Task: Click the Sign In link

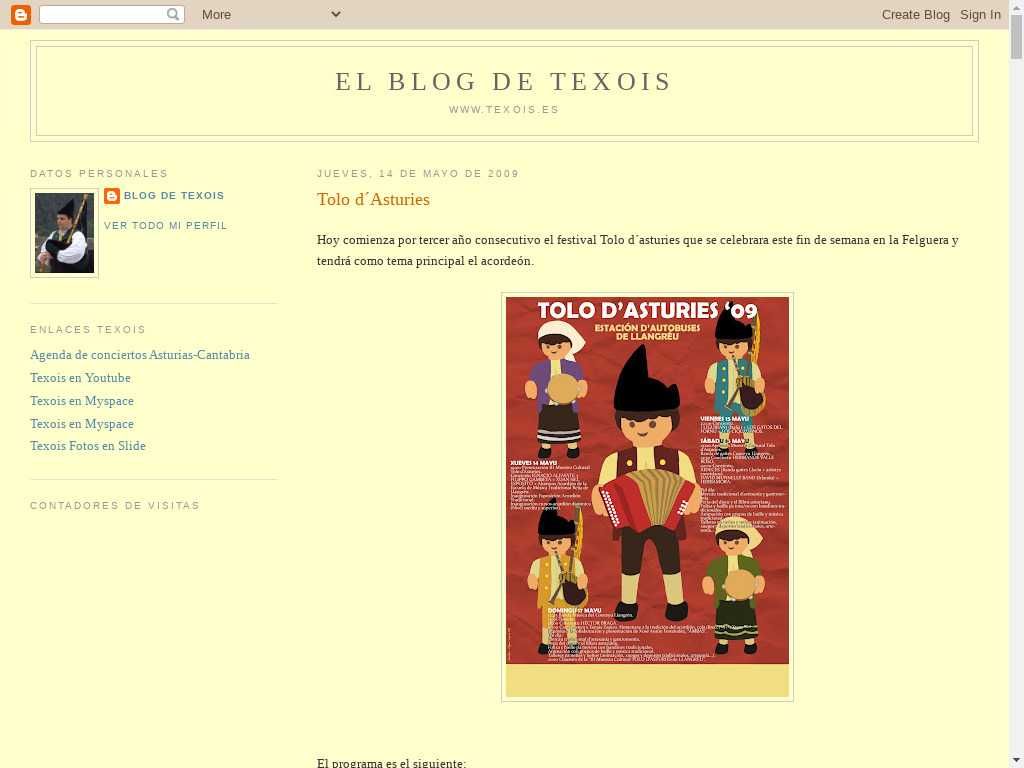Action: [x=980, y=14]
